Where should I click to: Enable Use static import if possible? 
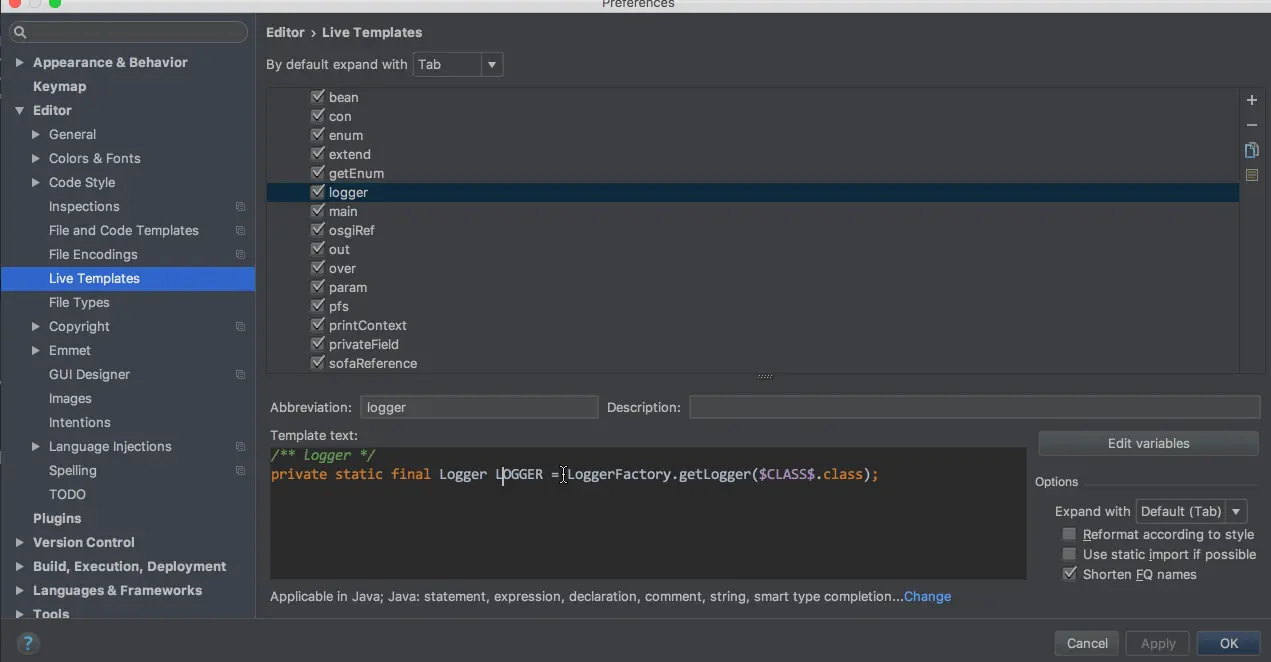1070,555
